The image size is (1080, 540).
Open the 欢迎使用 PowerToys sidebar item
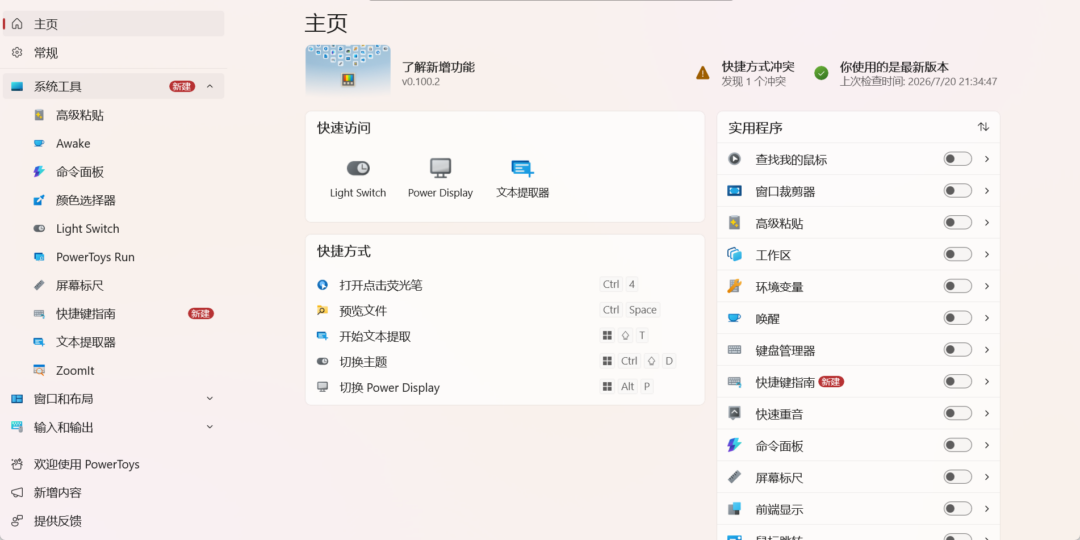pyautogui.click(x=113, y=464)
